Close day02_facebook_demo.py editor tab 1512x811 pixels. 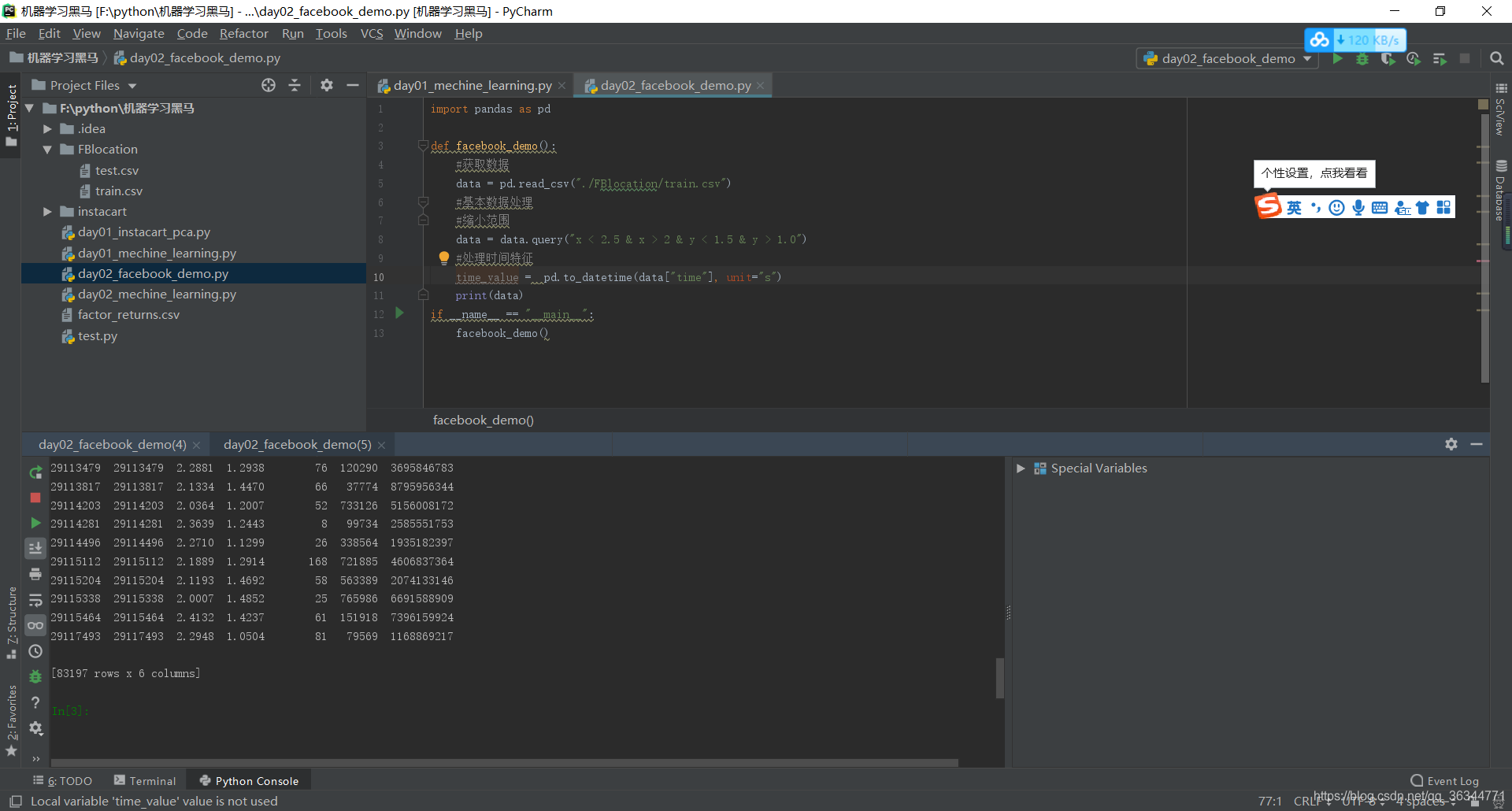tap(760, 86)
